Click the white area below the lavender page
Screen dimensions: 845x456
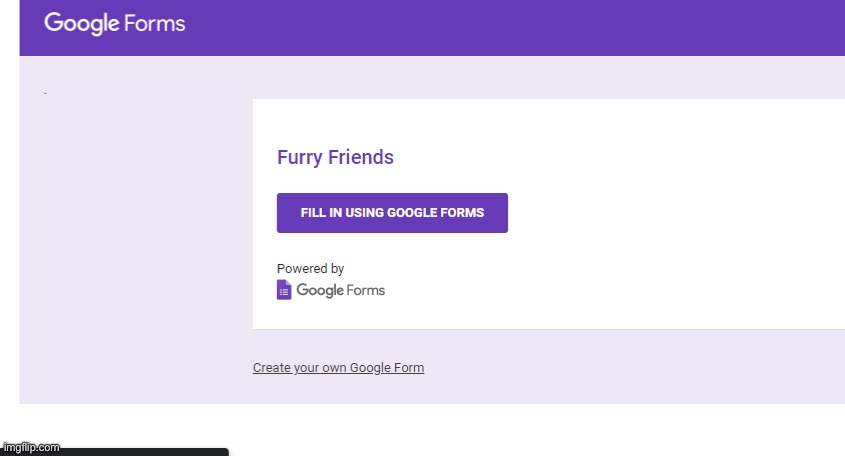[x=485, y=429]
